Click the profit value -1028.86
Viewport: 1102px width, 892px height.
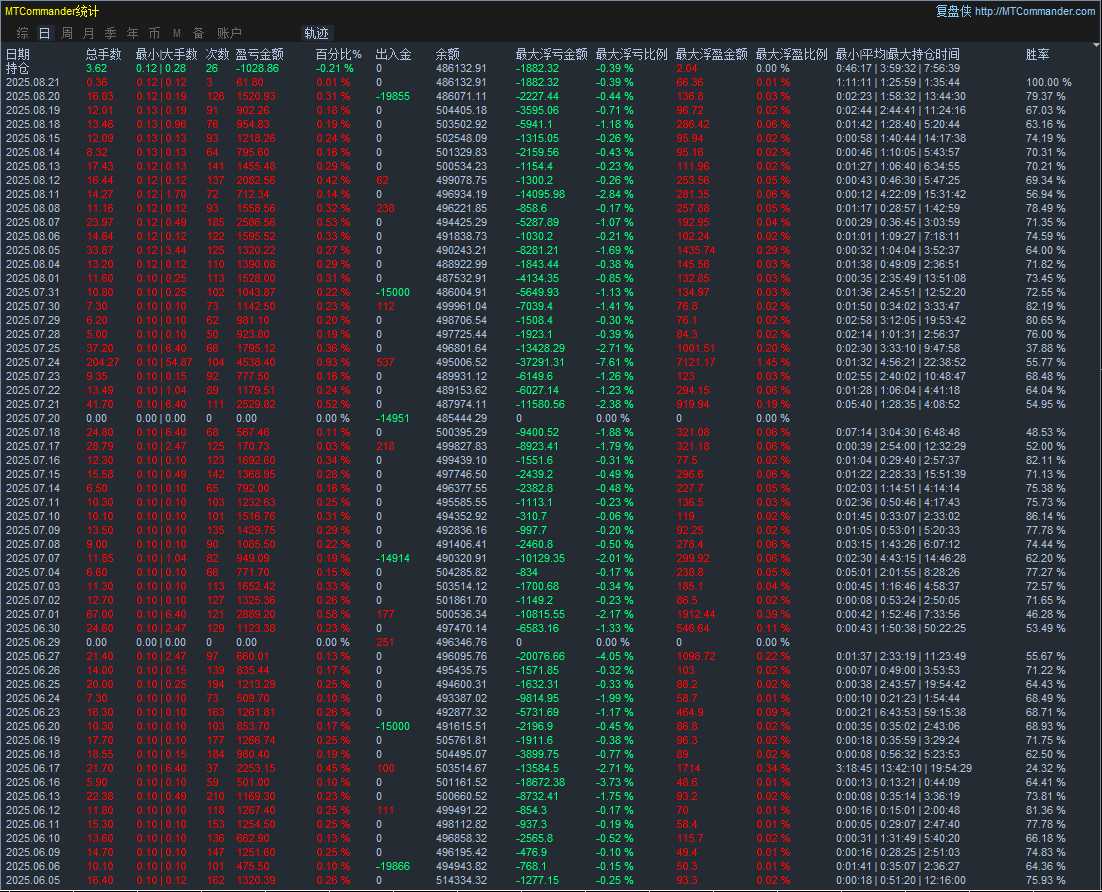(257, 68)
